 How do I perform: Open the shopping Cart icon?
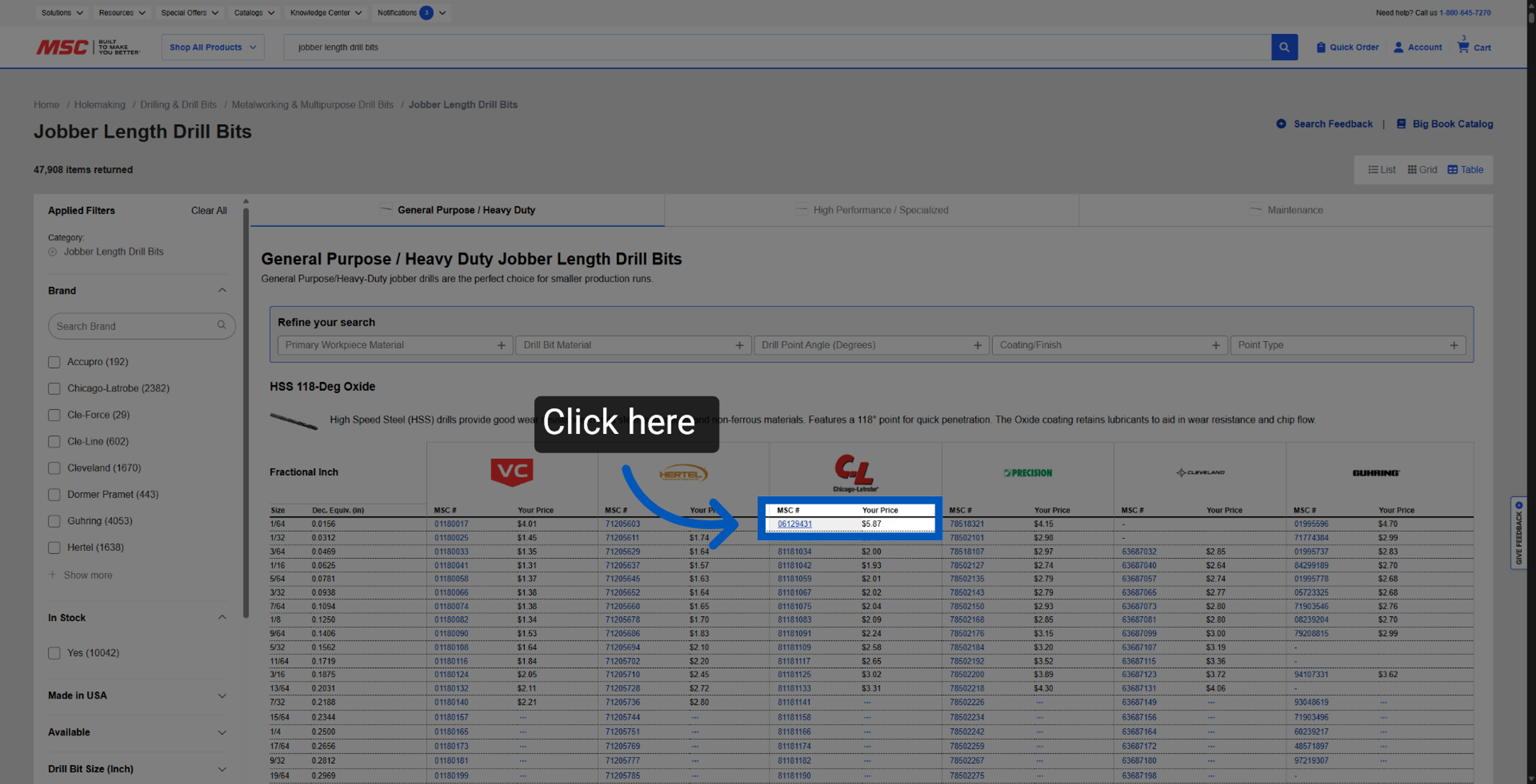pyautogui.click(x=1463, y=47)
